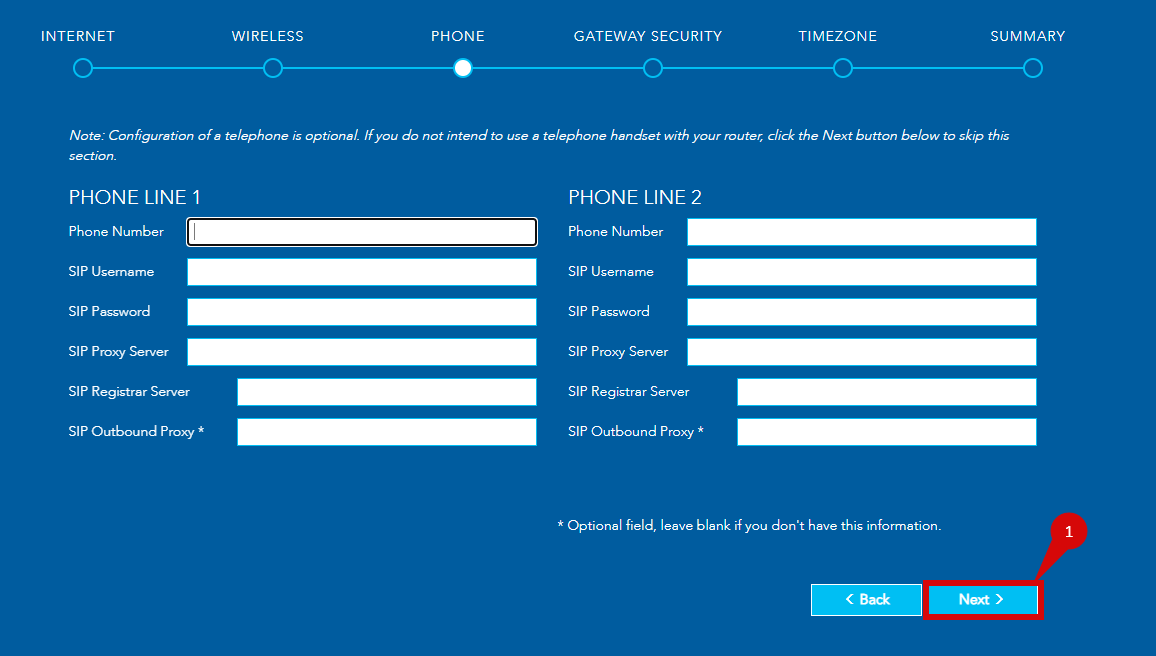The image size is (1156, 656).
Task: Click the Phone step circle marker
Action: point(462,68)
